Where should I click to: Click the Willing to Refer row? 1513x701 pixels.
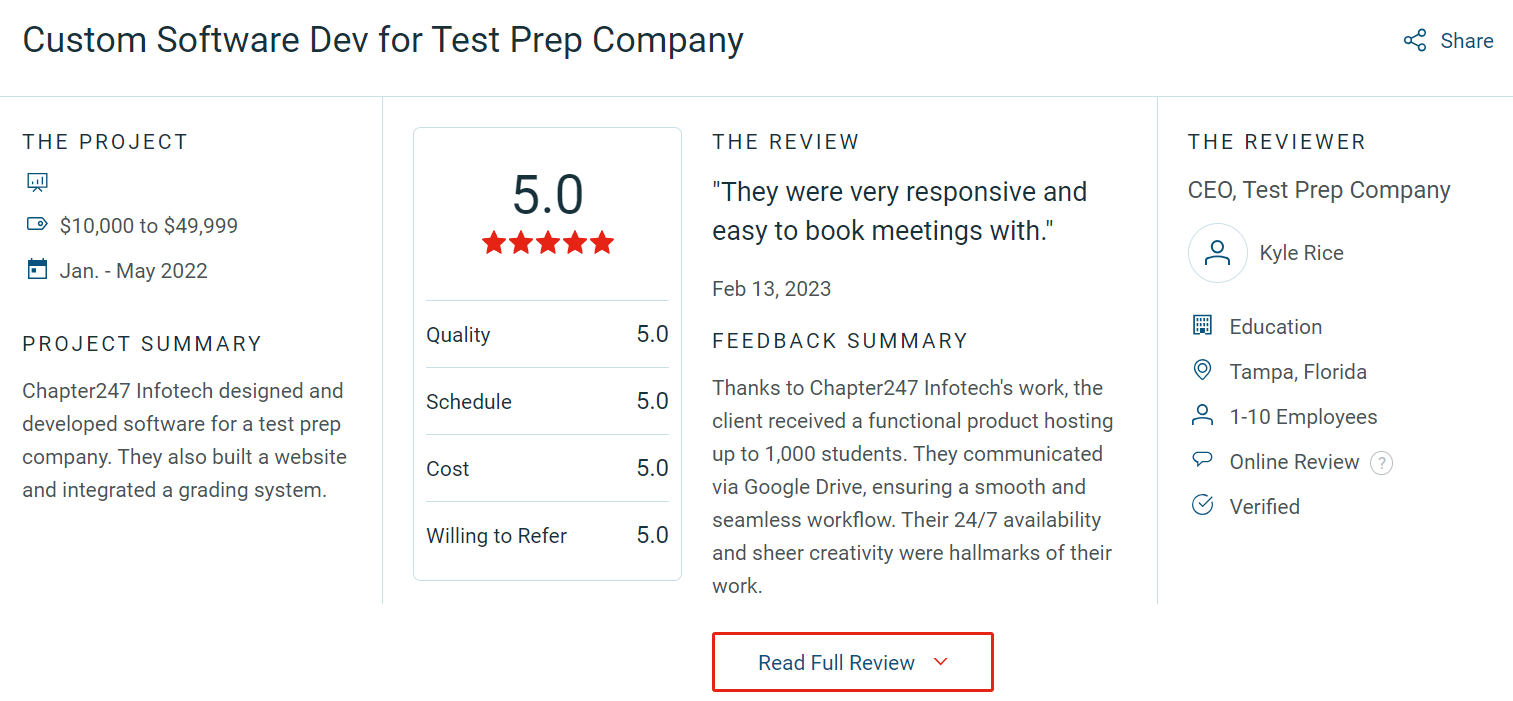coord(547,535)
